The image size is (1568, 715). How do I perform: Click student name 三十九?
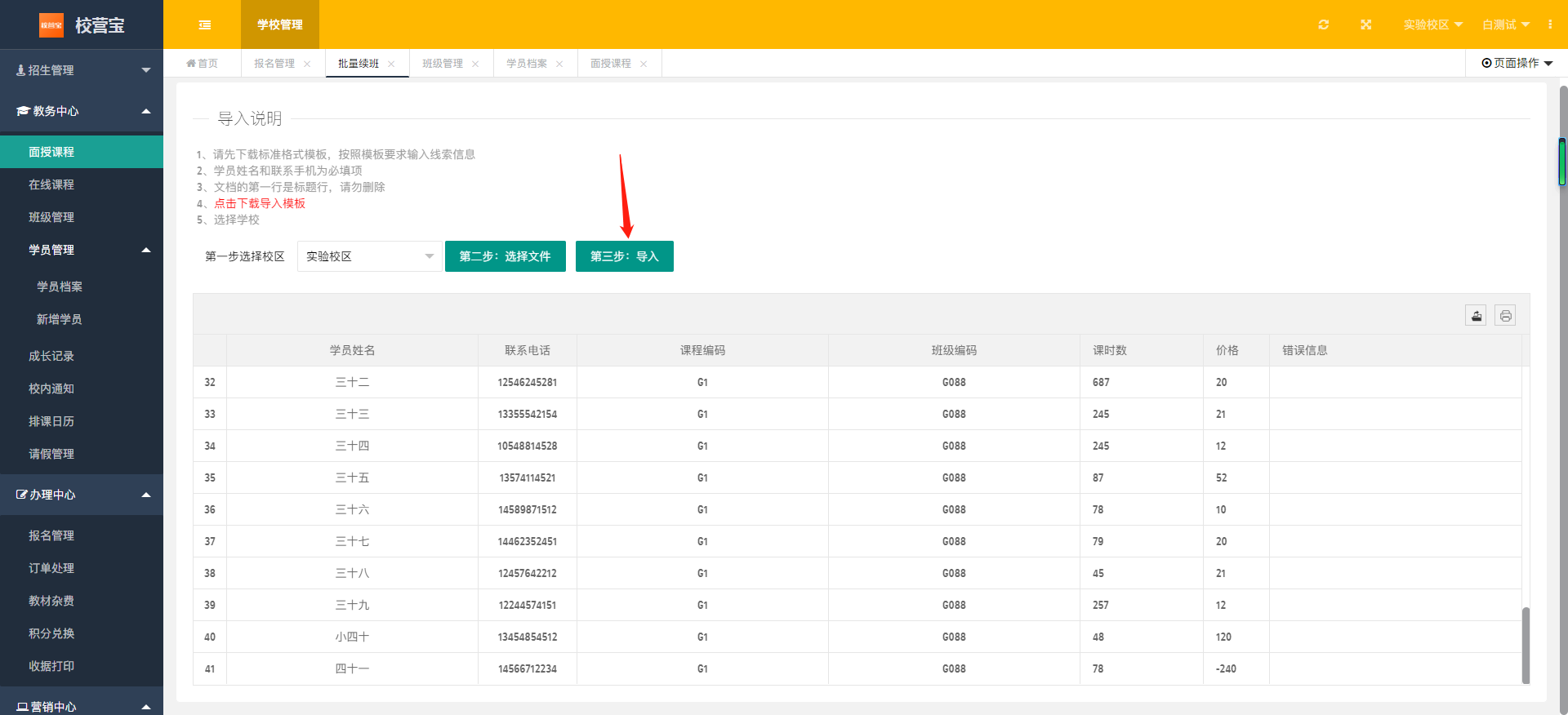pos(352,605)
